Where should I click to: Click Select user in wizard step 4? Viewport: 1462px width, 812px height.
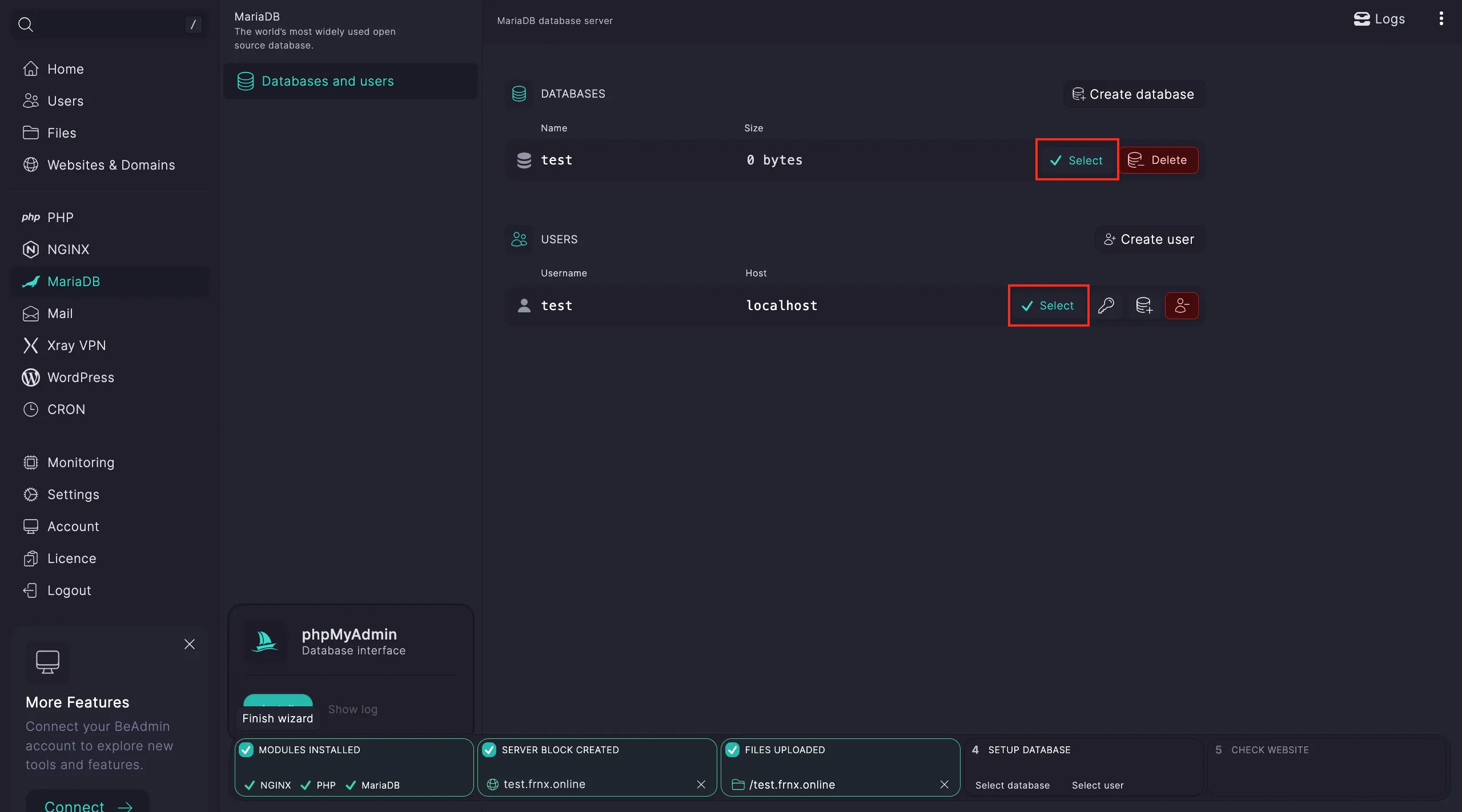point(1098,785)
